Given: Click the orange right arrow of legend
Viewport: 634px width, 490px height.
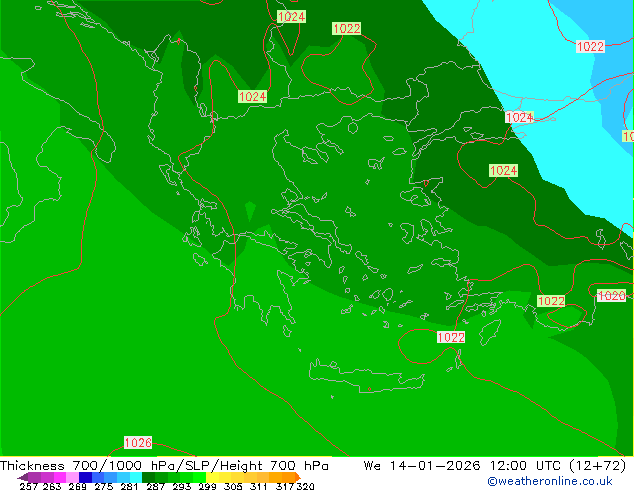Looking at the screenshot, I should click(x=298, y=477).
